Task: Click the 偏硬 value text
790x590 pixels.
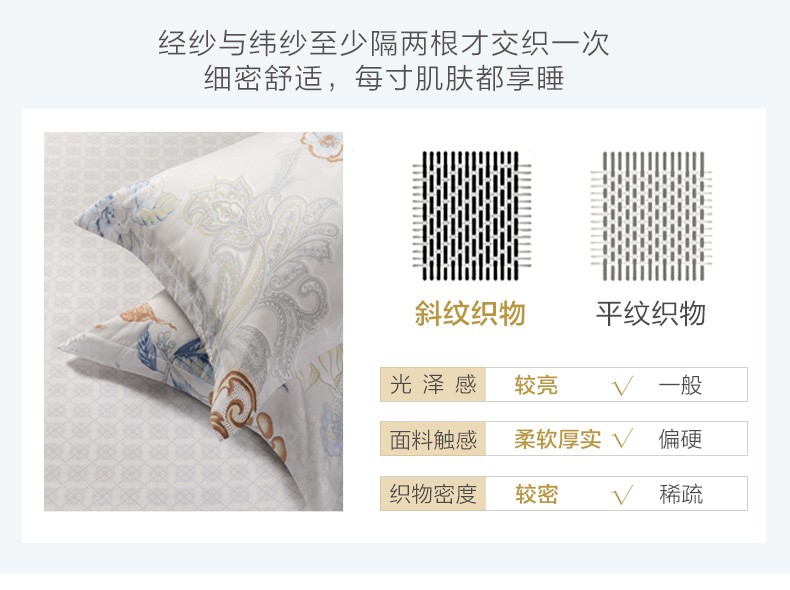Action: coord(680,439)
